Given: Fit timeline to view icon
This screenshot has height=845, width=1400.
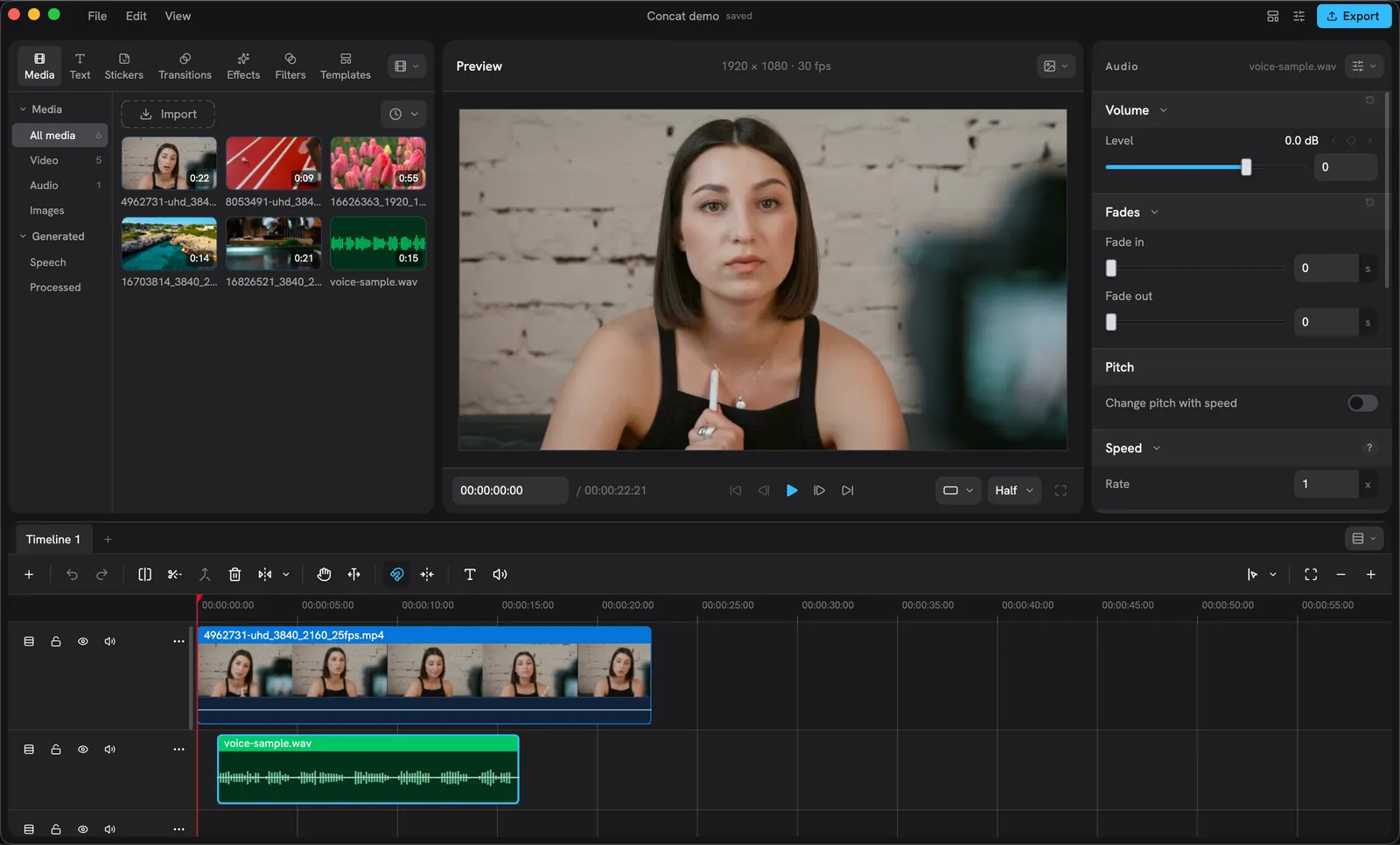Looking at the screenshot, I should click(1311, 575).
